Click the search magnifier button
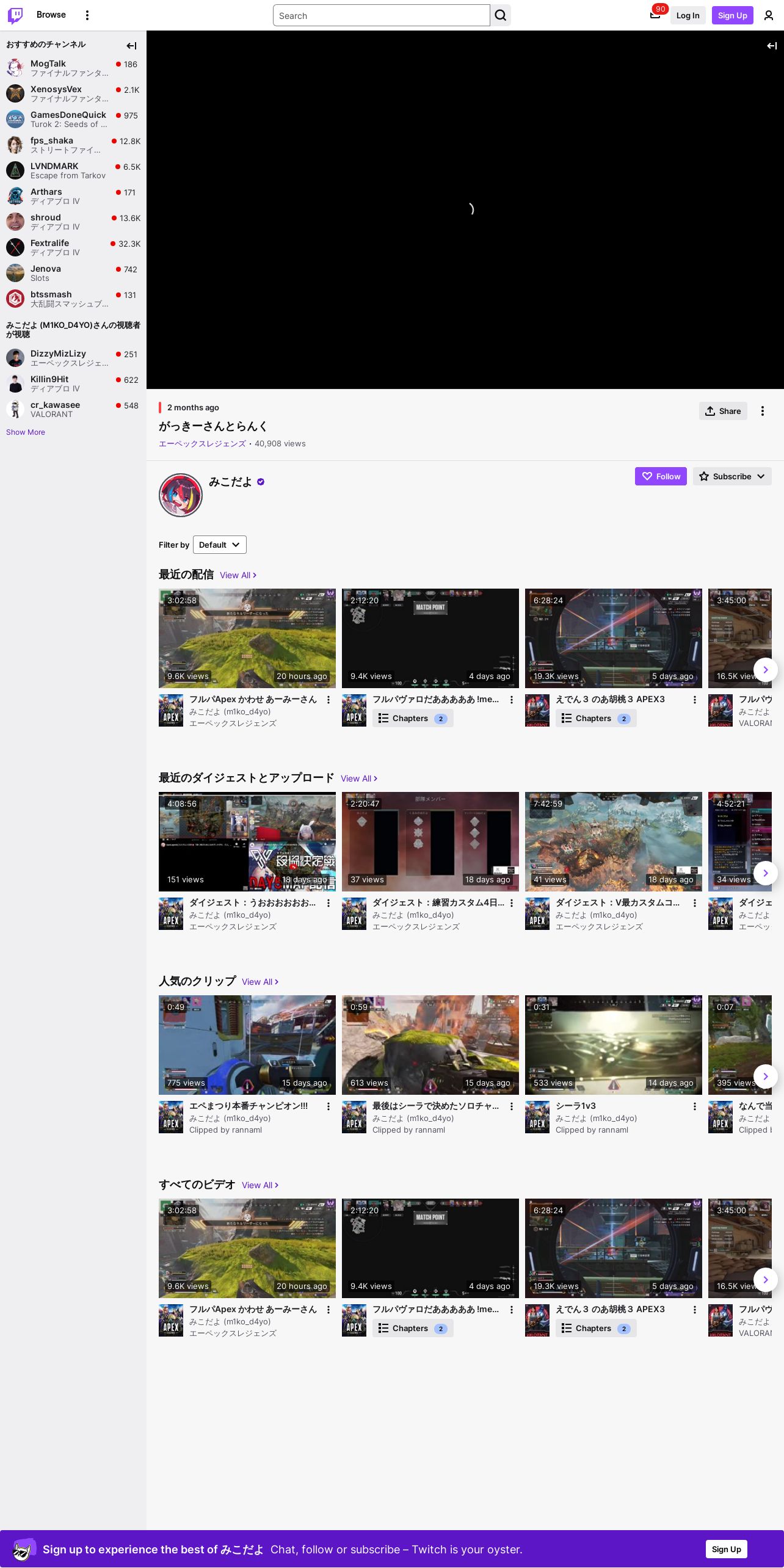Screen dimensions: 784x1568 (501, 15)
